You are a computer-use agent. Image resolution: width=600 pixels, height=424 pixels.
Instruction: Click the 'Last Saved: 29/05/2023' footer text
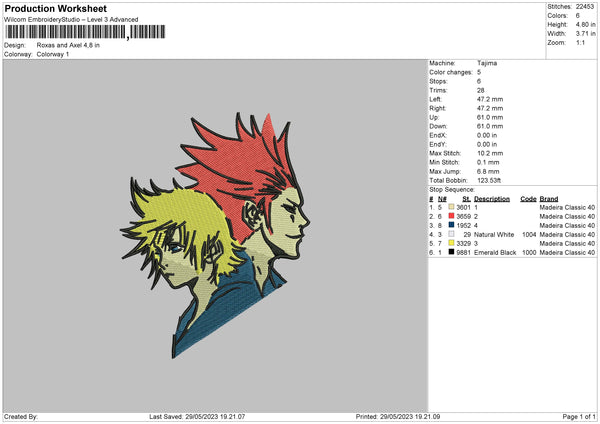(x=197, y=416)
